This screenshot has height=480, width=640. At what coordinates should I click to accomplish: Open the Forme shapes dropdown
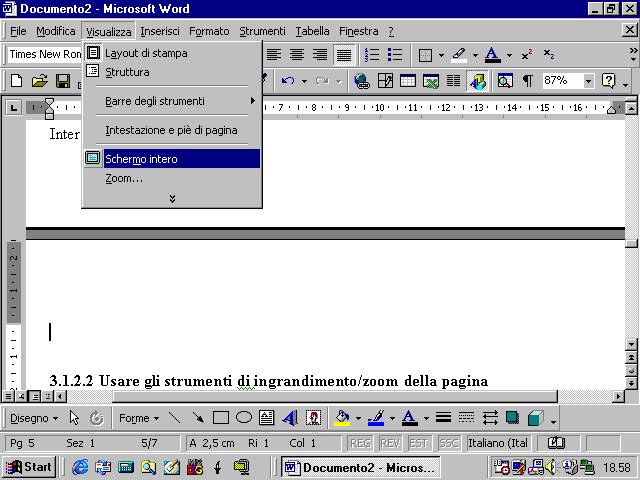[x=139, y=418]
